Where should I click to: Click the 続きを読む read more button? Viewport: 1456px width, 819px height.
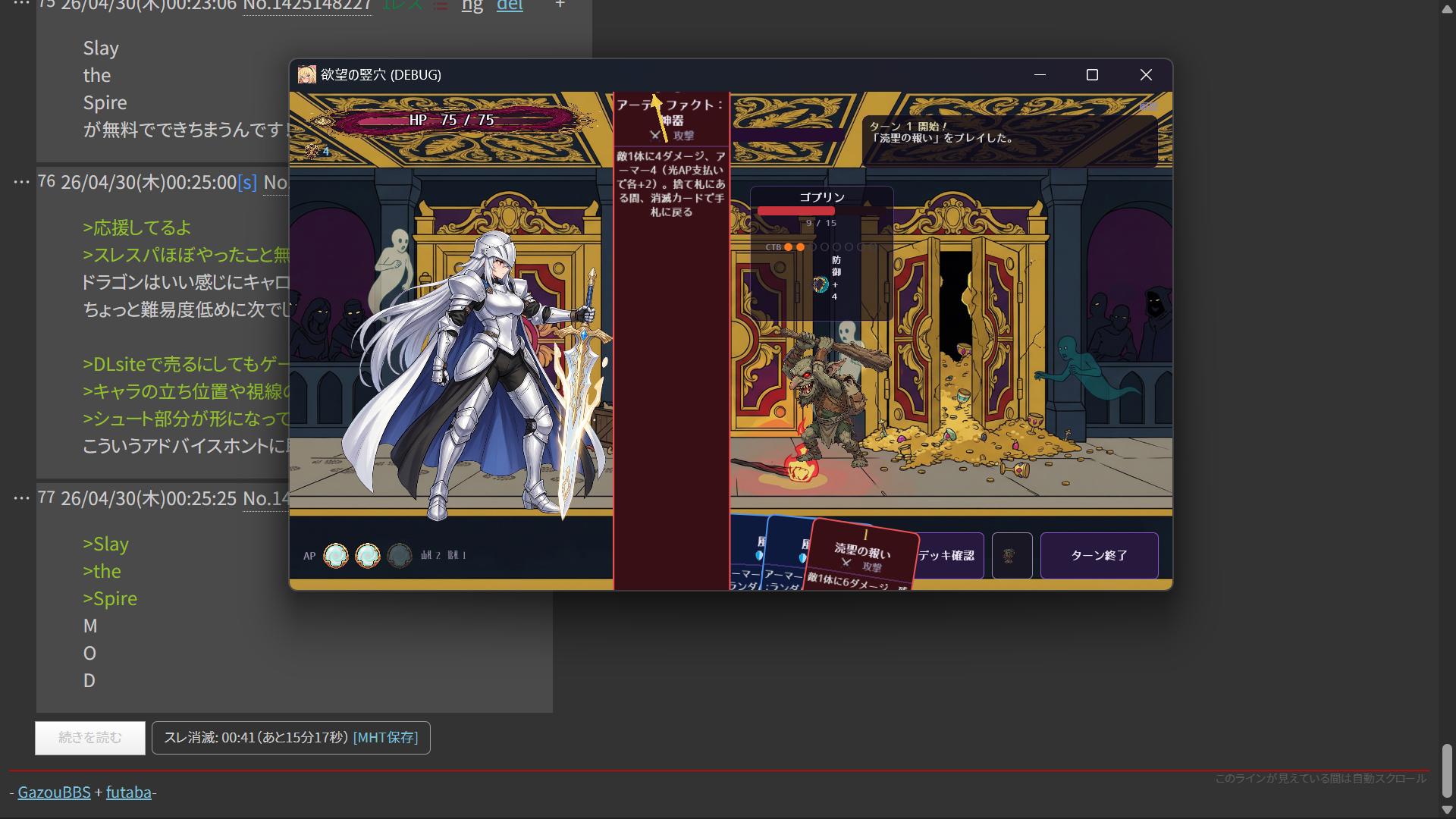tap(89, 738)
